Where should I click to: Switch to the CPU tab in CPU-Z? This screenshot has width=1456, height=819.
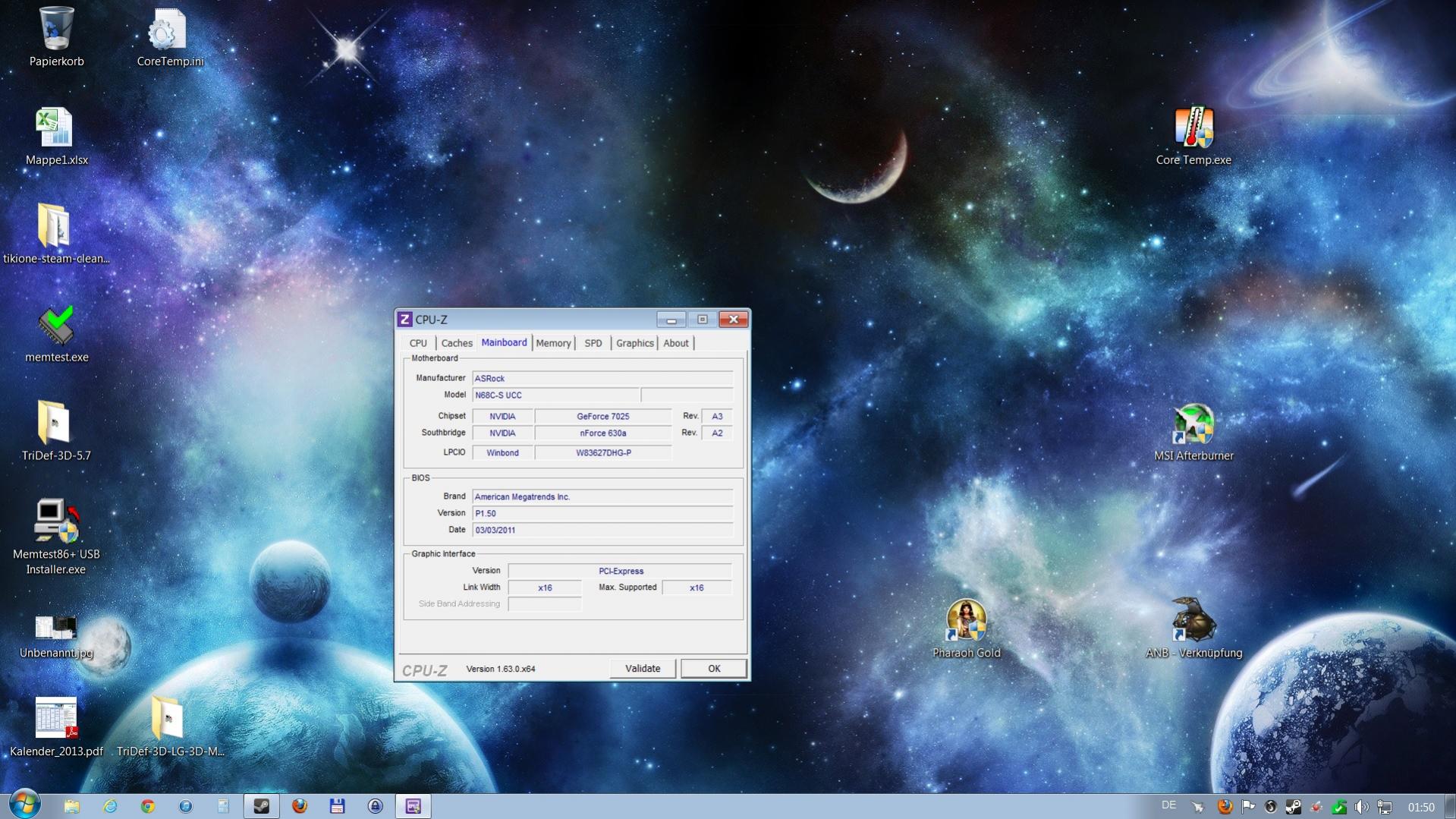click(418, 343)
